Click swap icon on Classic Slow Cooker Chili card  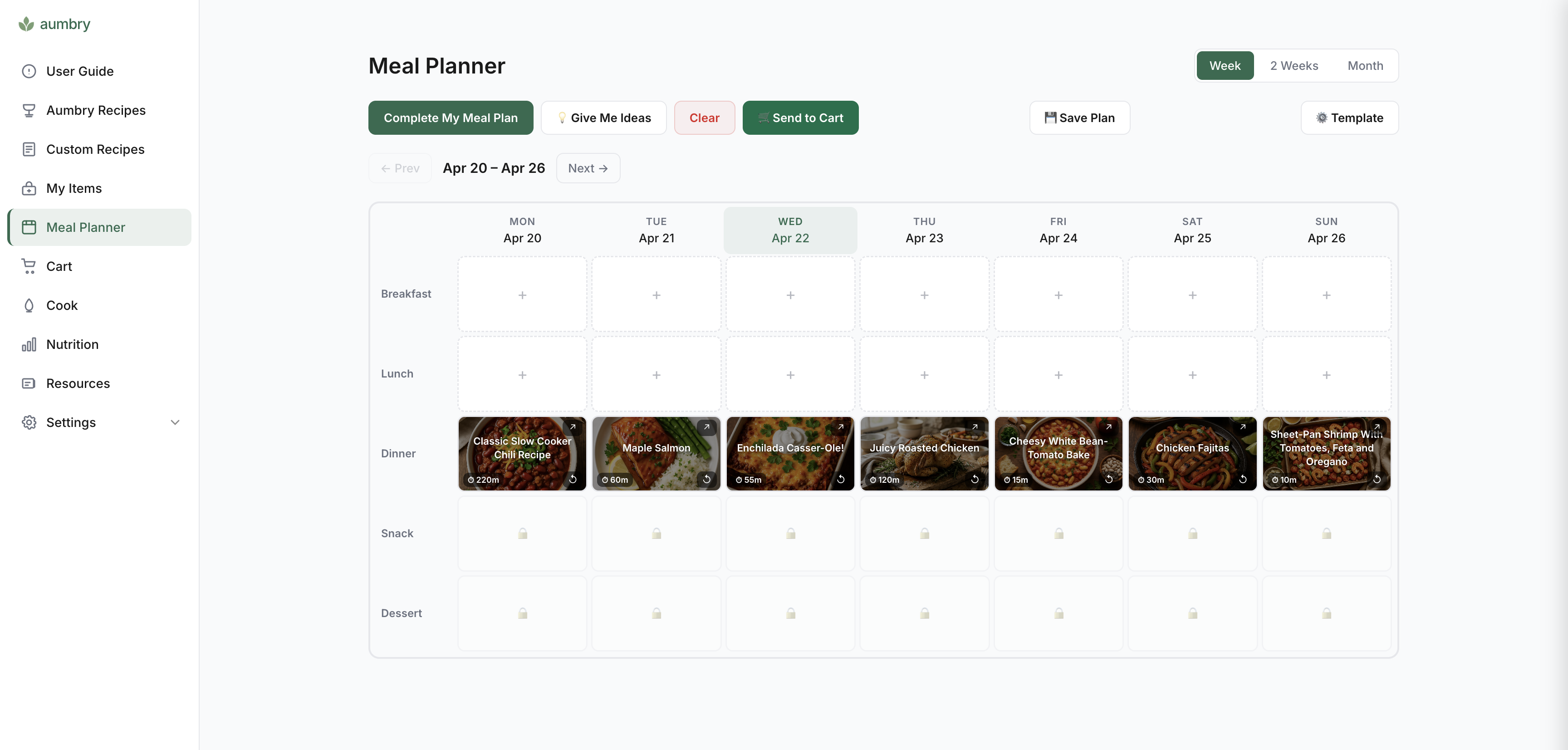point(573,479)
